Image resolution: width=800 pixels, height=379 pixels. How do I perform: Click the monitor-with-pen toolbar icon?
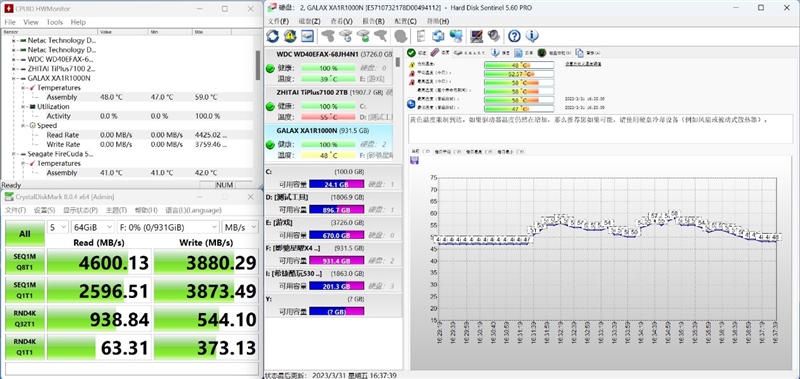[477, 36]
